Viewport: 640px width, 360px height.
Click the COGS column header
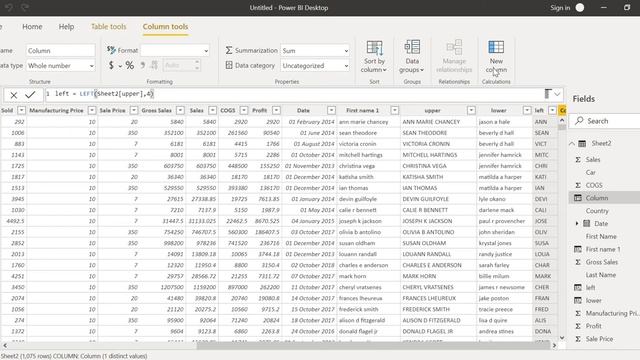[x=228, y=111]
